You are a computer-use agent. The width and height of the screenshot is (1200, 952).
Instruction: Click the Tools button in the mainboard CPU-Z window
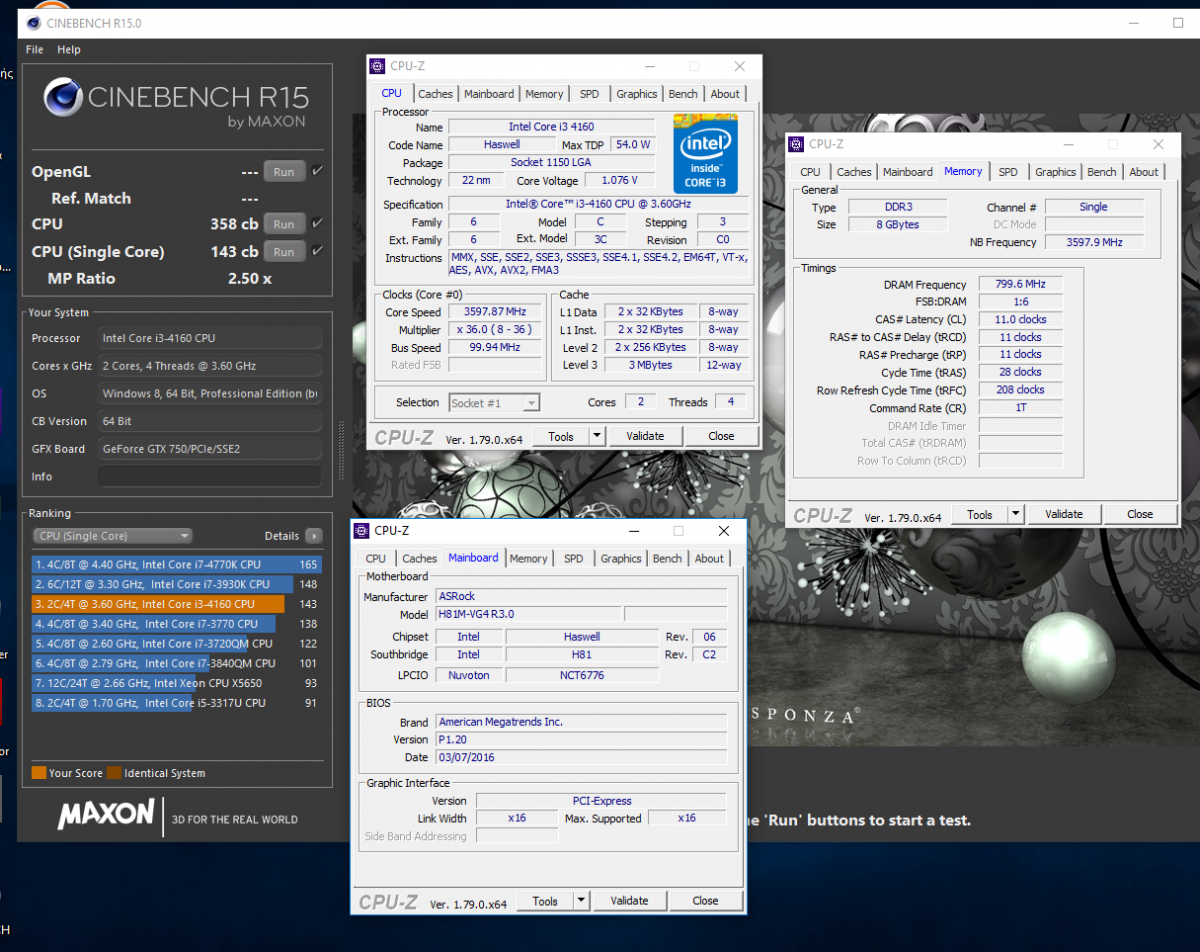point(545,901)
